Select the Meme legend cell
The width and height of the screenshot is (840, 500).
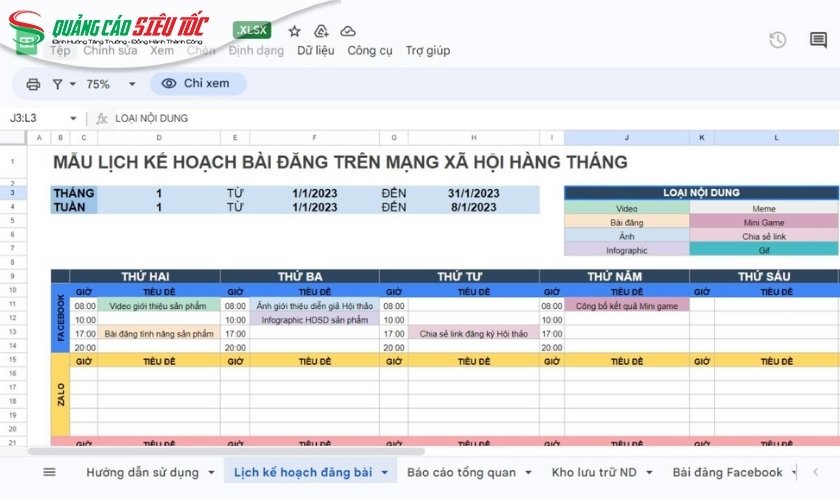tap(763, 208)
